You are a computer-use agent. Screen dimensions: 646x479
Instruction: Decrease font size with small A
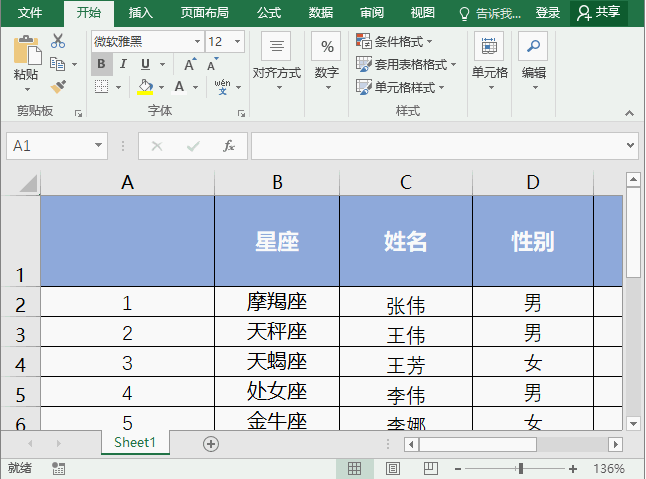[213, 64]
